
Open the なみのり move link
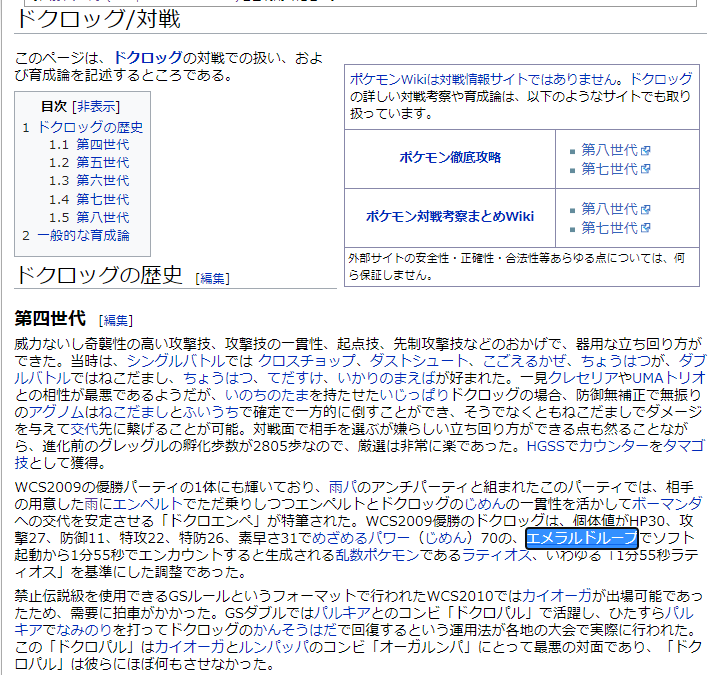tap(84, 630)
